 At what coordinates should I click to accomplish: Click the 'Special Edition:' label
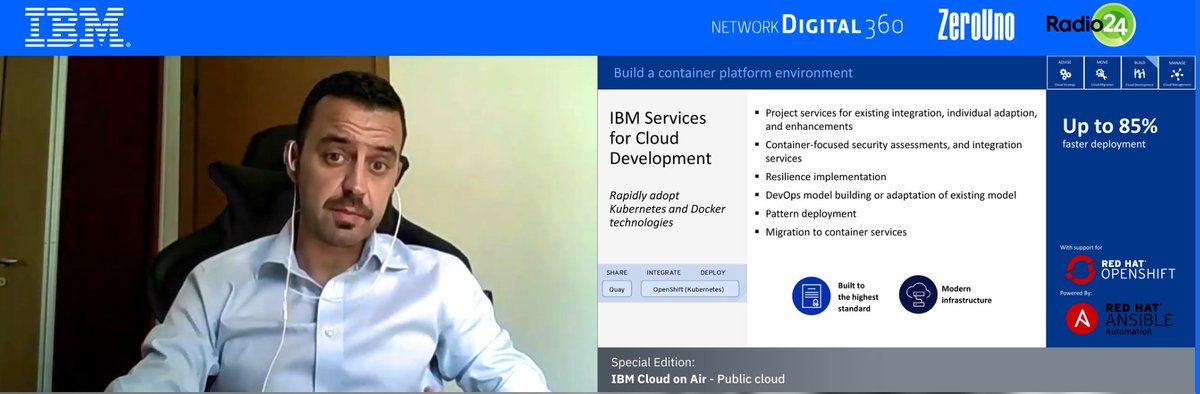pos(652,363)
